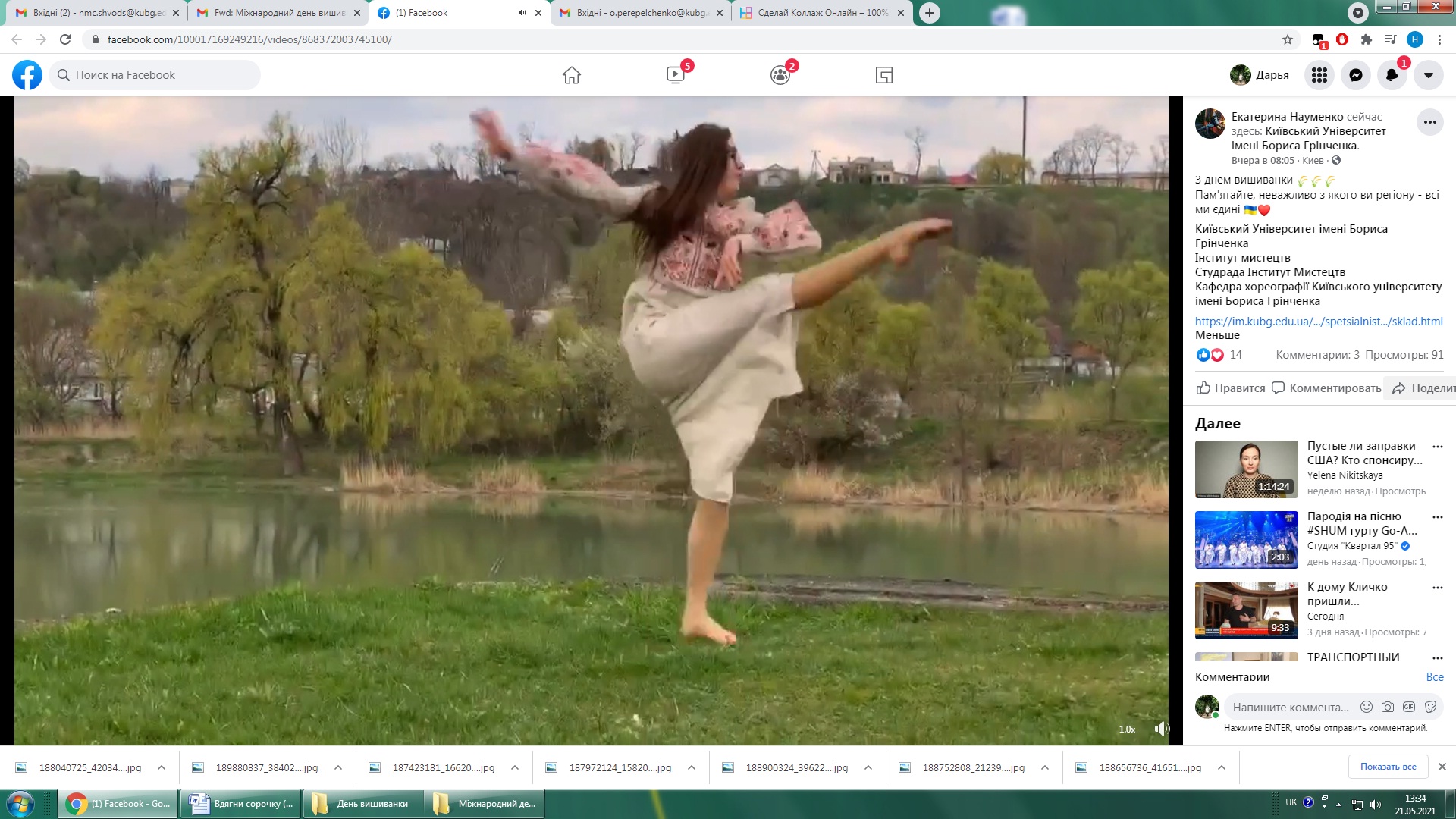Open Facebook menu grid icon
The height and width of the screenshot is (819, 1456).
click(1319, 75)
